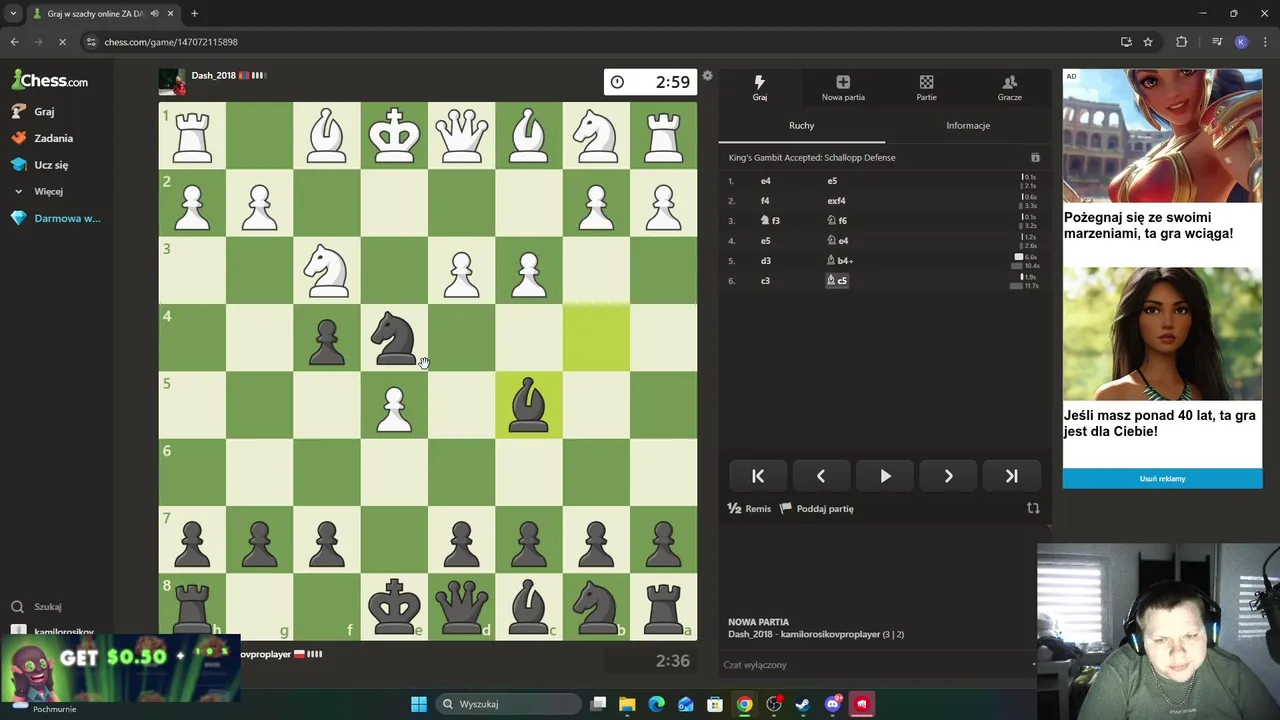
Task: Open File Explorer from taskbar
Action: pyautogui.click(x=627, y=704)
